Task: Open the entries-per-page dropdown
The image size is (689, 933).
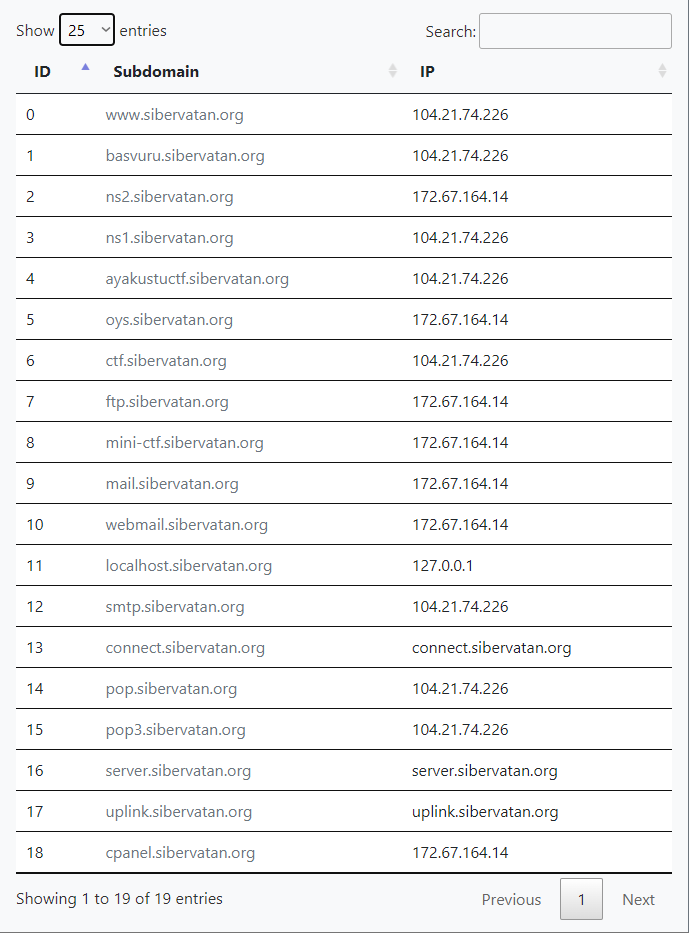Action: [x=87, y=30]
